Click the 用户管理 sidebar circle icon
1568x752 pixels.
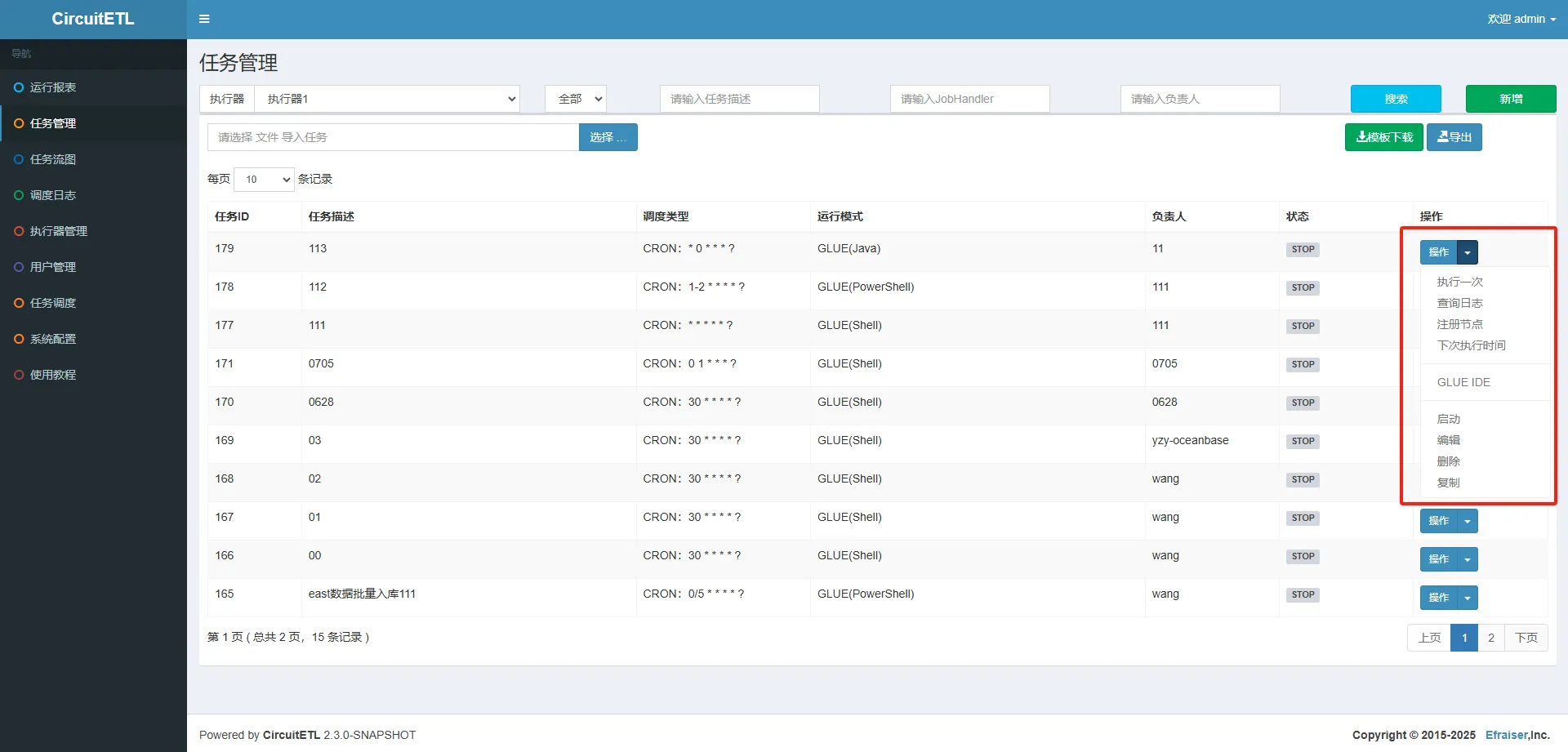pyautogui.click(x=19, y=267)
